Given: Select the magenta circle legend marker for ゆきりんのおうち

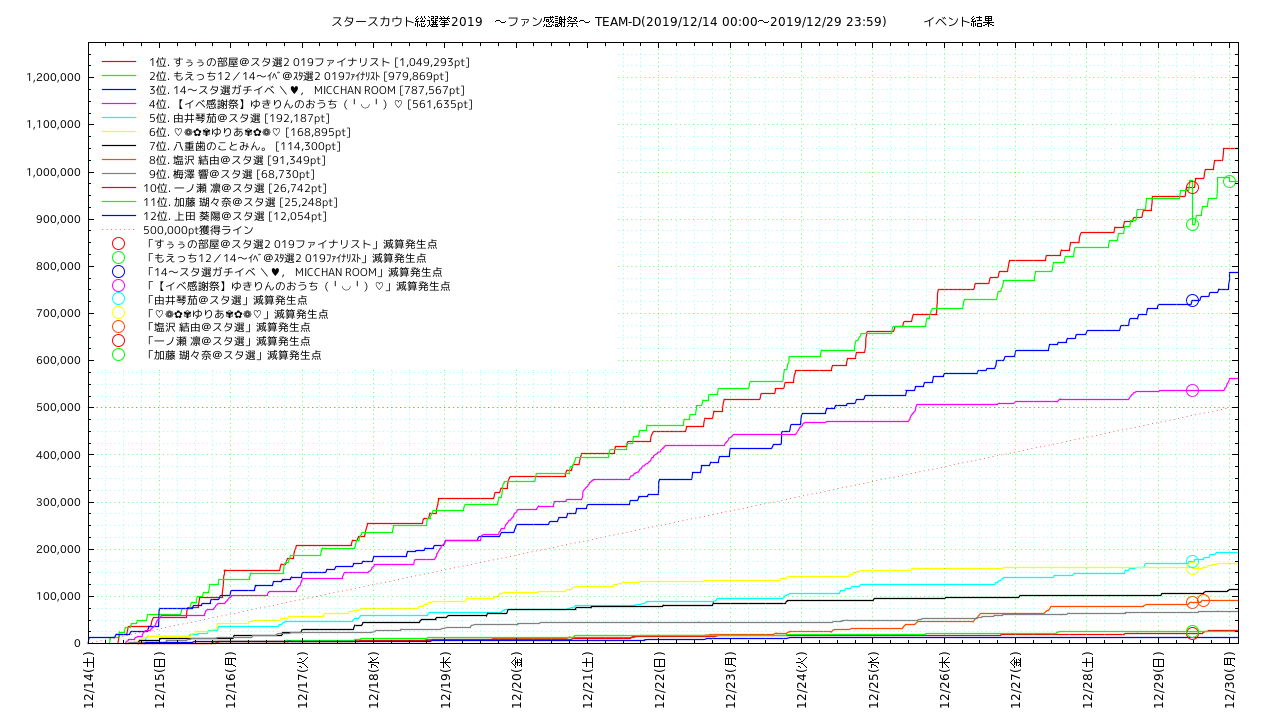Looking at the screenshot, I should tap(119, 285).
